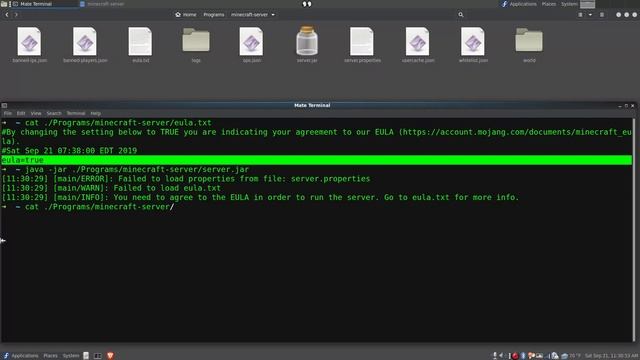Select the whitelist.json file icon
The height and width of the screenshot is (360, 640).
point(473,41)
